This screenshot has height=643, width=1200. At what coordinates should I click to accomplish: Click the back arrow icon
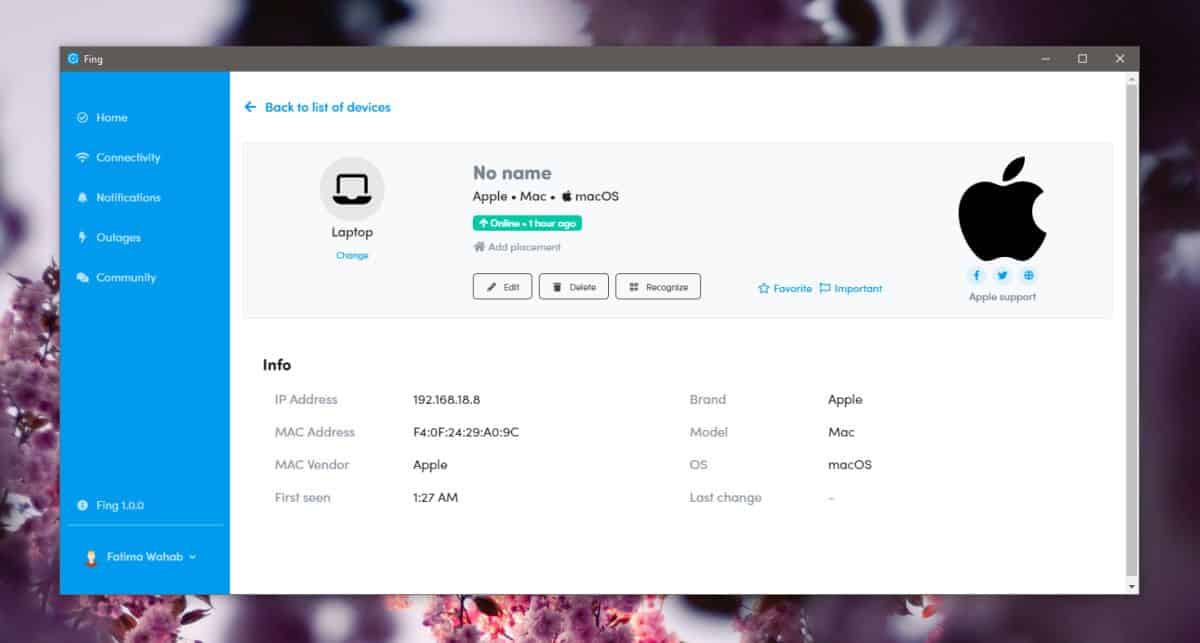tap(250, 107)
